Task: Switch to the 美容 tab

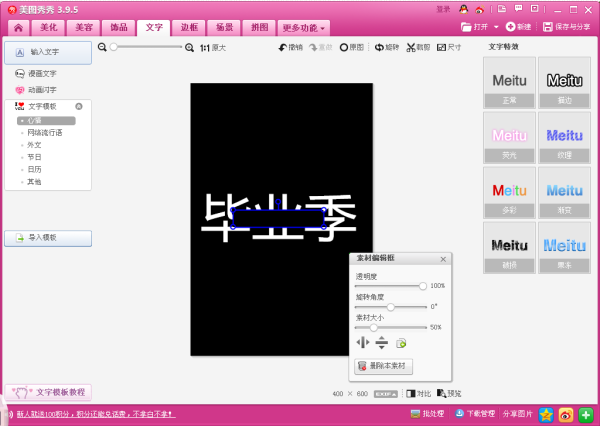Action: point(83,27)
